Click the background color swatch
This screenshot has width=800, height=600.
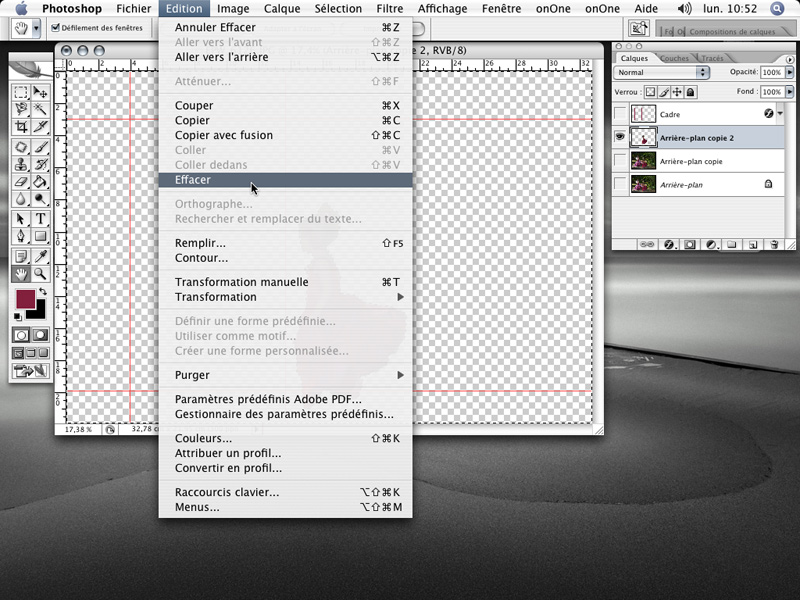(x=39, y=312)
